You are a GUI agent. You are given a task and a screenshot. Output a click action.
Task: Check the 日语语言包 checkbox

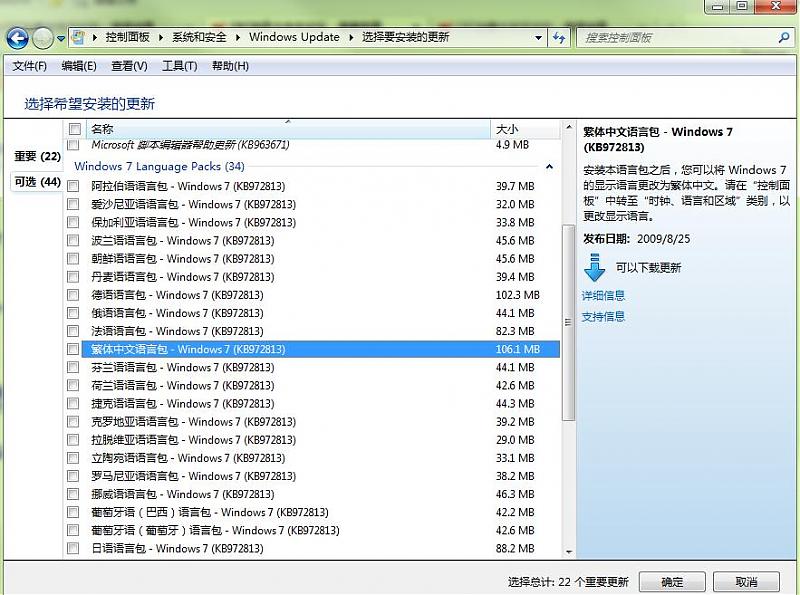point(73,549)
